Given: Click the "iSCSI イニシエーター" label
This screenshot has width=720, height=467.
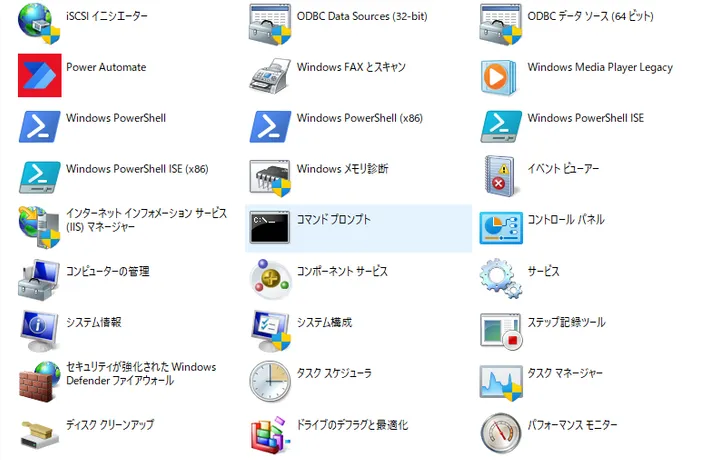Looking at the screenshot, I should coord(107,16).
